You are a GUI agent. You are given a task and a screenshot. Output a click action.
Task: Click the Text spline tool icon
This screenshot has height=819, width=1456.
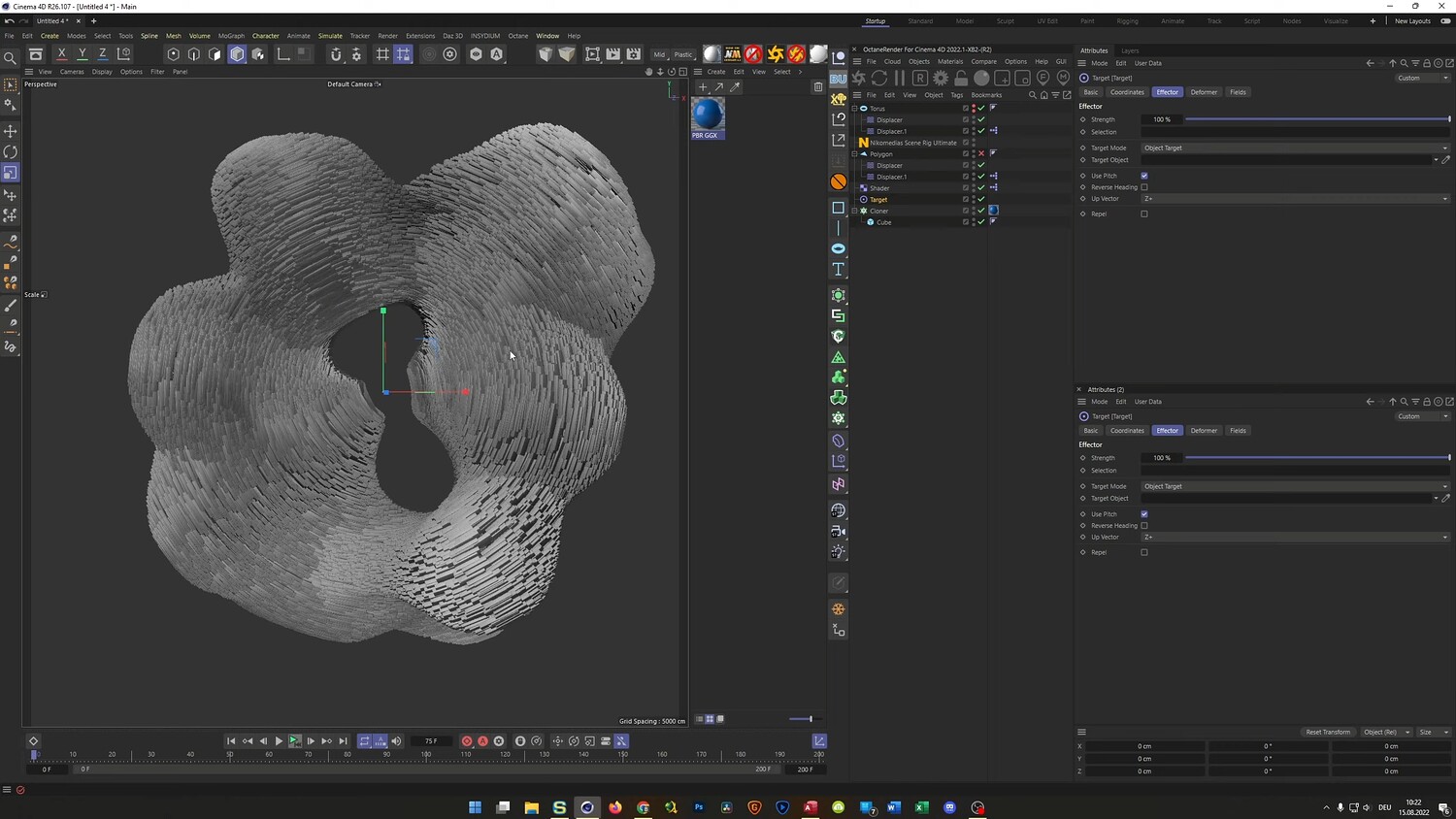(x=839, y=270)
